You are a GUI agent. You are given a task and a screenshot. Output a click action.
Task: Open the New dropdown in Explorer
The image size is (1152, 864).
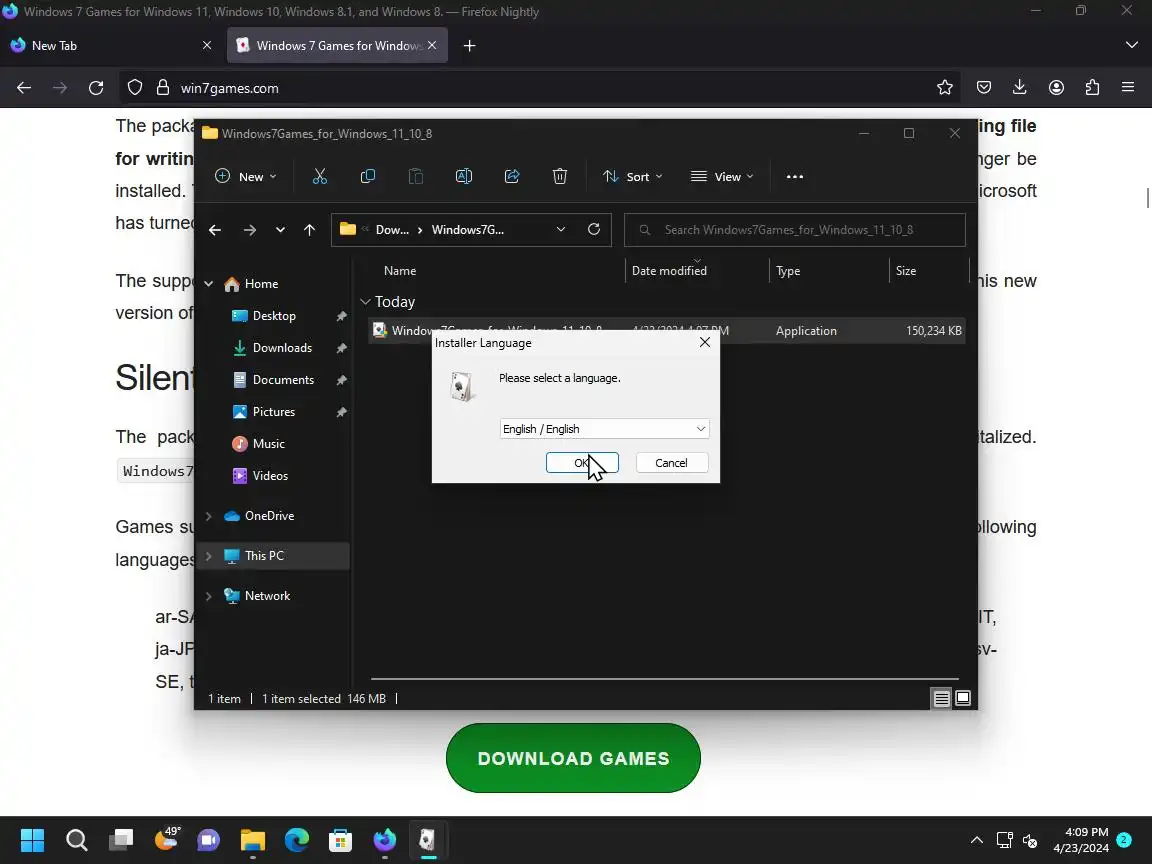click(245, 176)
